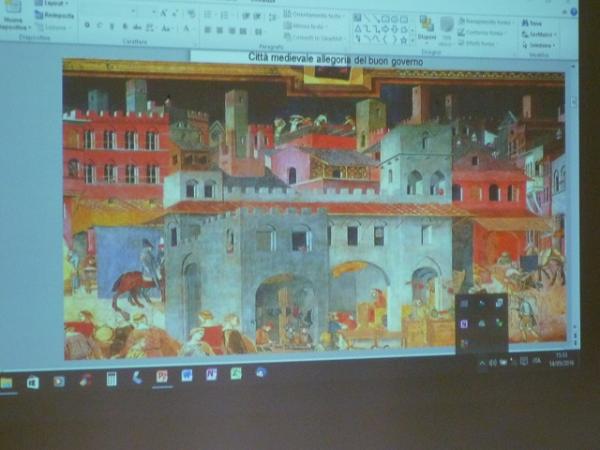Click Sostituisci replace button
Screen dimensions: 600x450
click(x=540, y=34)
